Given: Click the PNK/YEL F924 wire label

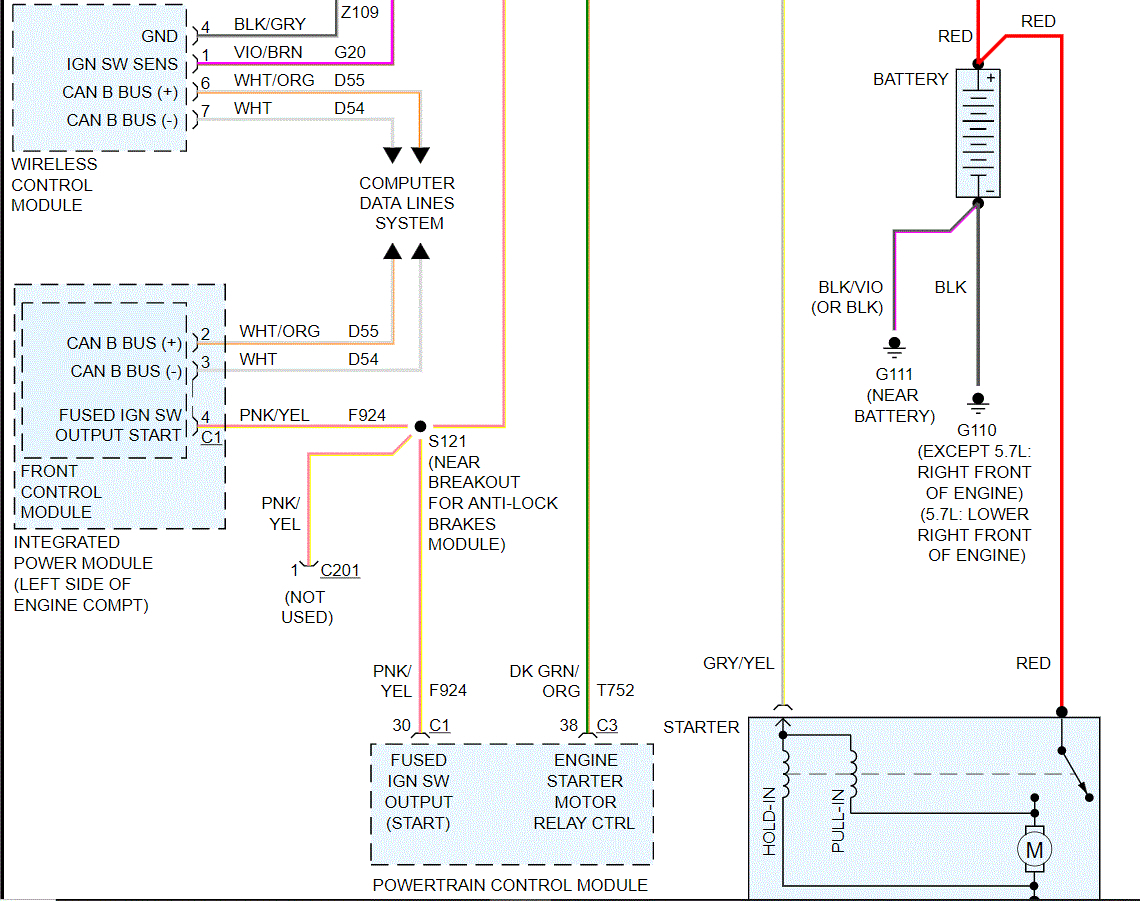Looking at the screenshot, I should (x=313, y=415).
